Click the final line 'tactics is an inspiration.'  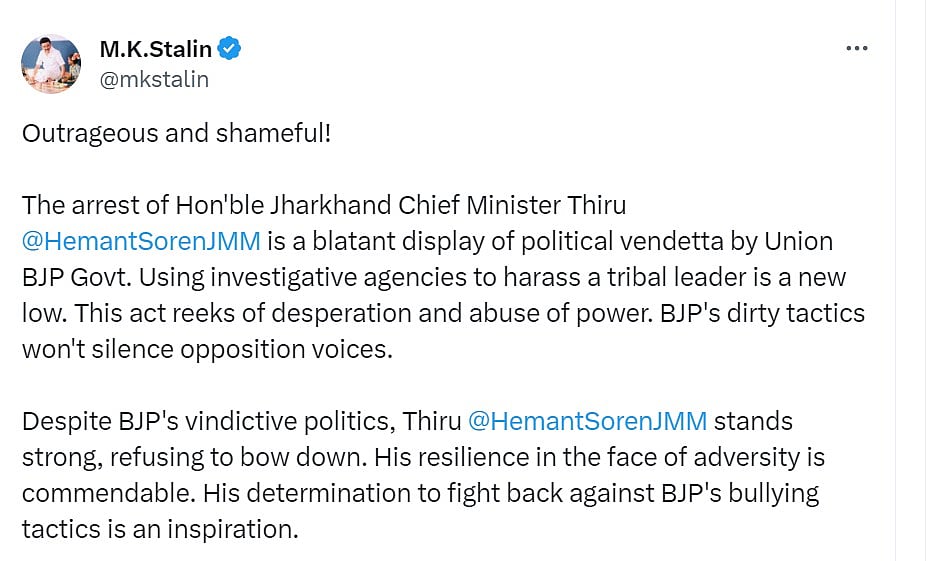(x=160, y=529)
